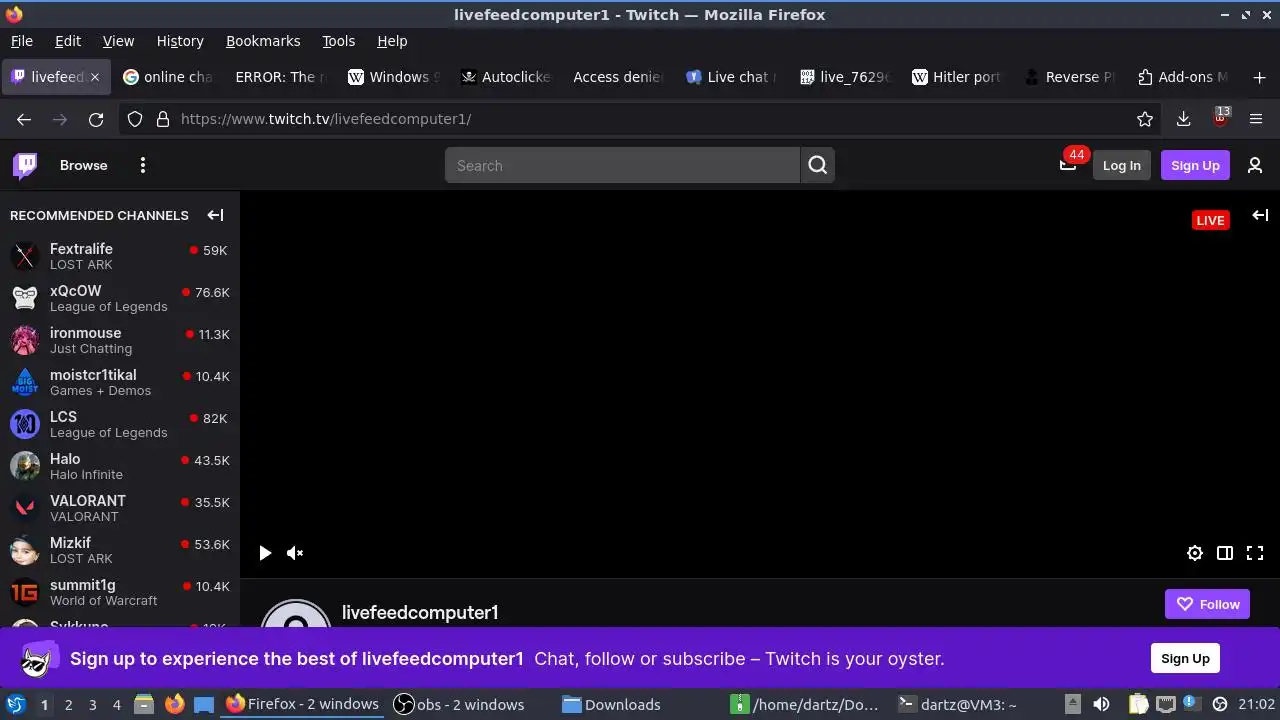Viewport: 1280px width, 720px height.
Task: Open ironmouse channel in sidebar
Action: 120,340
